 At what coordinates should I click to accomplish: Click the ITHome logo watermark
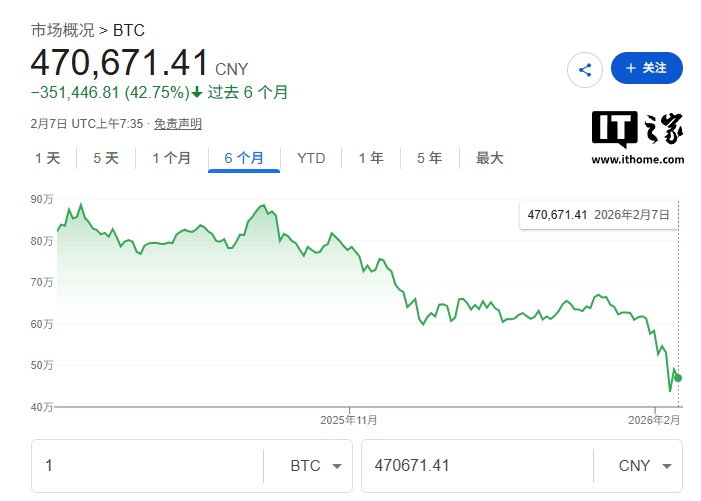click(x=637, y=138)
